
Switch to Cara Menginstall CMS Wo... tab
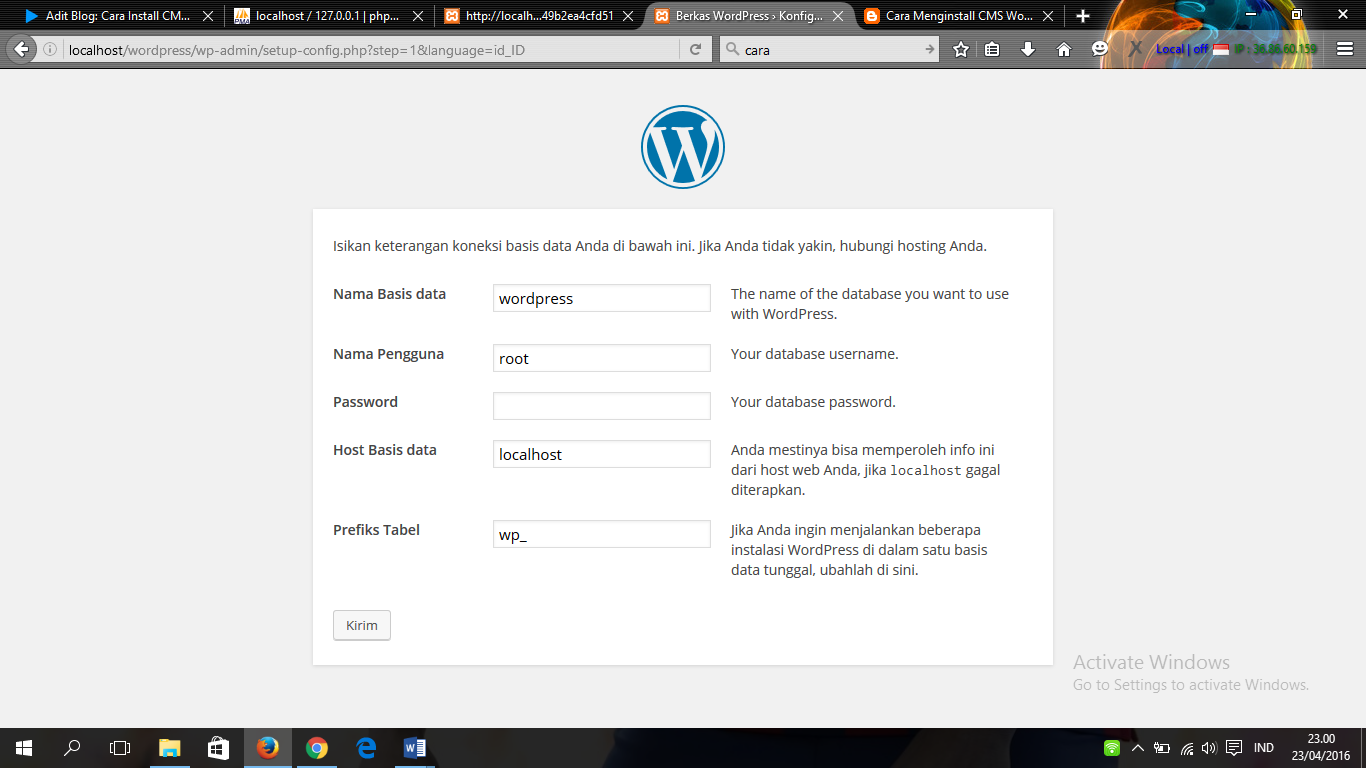(958, 16)
